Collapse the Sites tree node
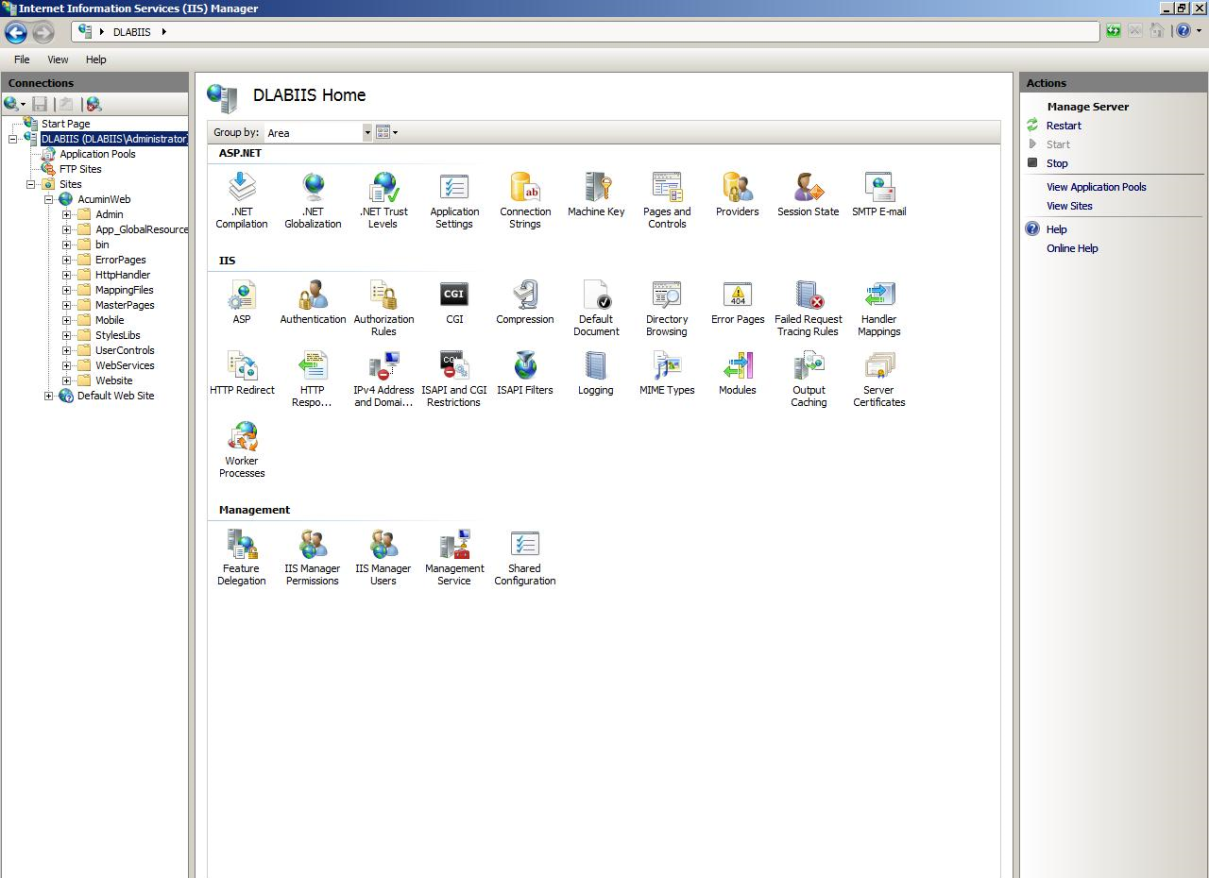This screenshot has width=1209, height=878. (x=31, y=184)
